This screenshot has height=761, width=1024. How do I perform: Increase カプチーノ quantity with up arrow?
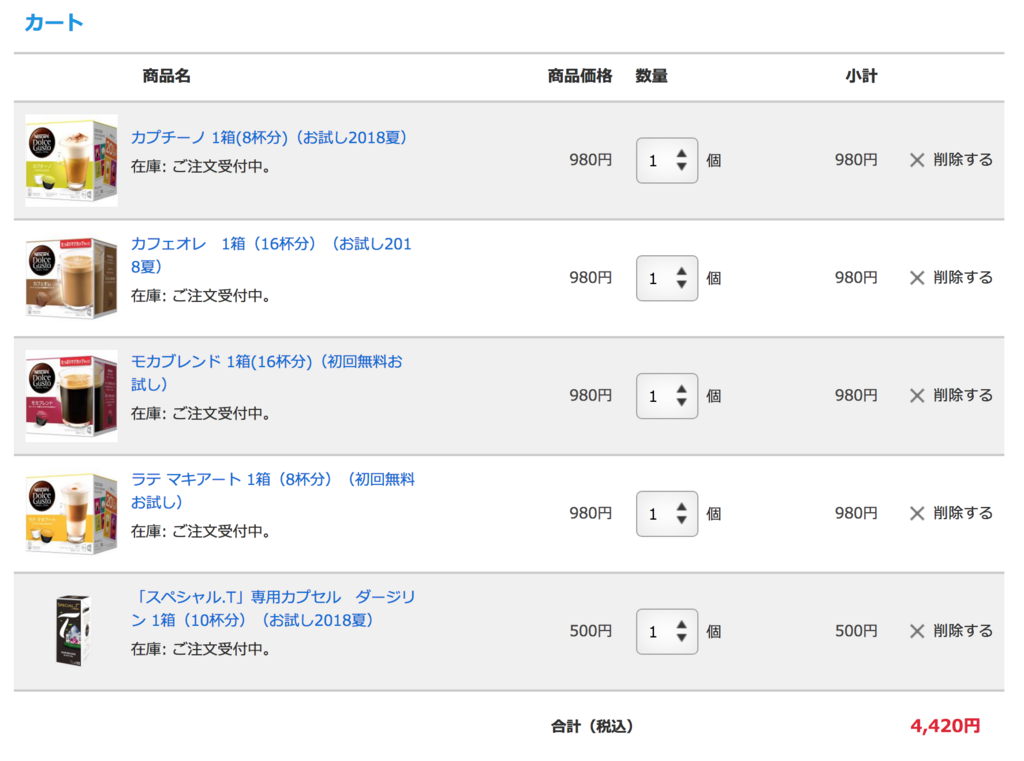click(x=682, y=154)
